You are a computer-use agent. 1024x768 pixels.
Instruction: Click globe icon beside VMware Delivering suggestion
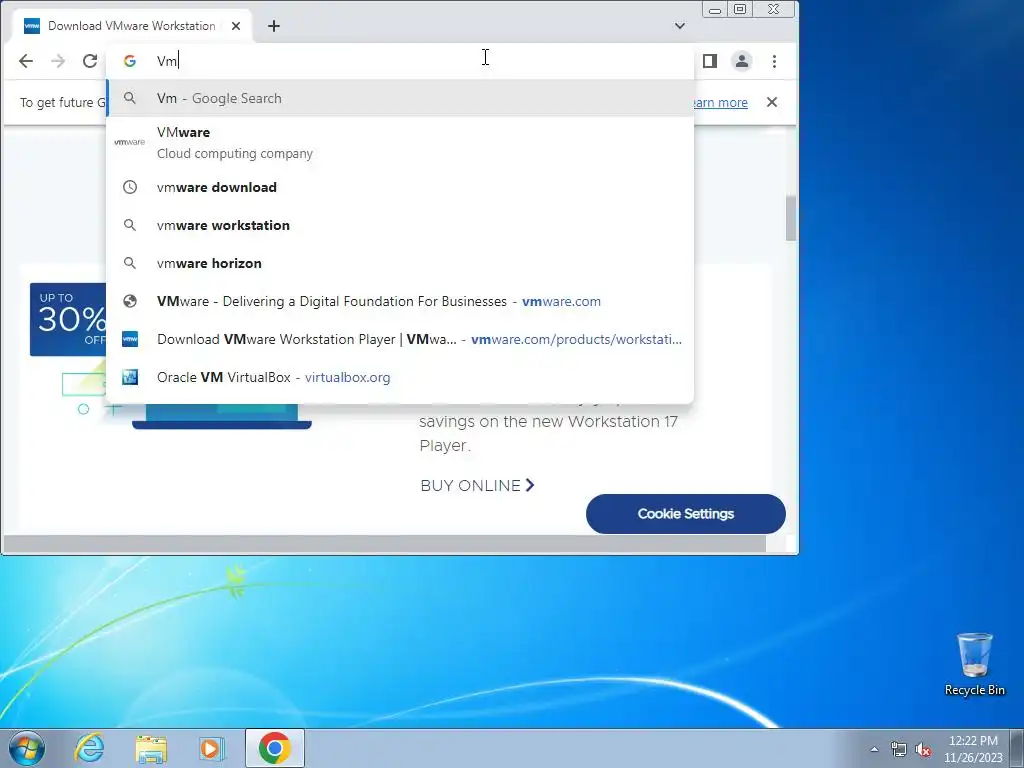(x=130, y=301)
